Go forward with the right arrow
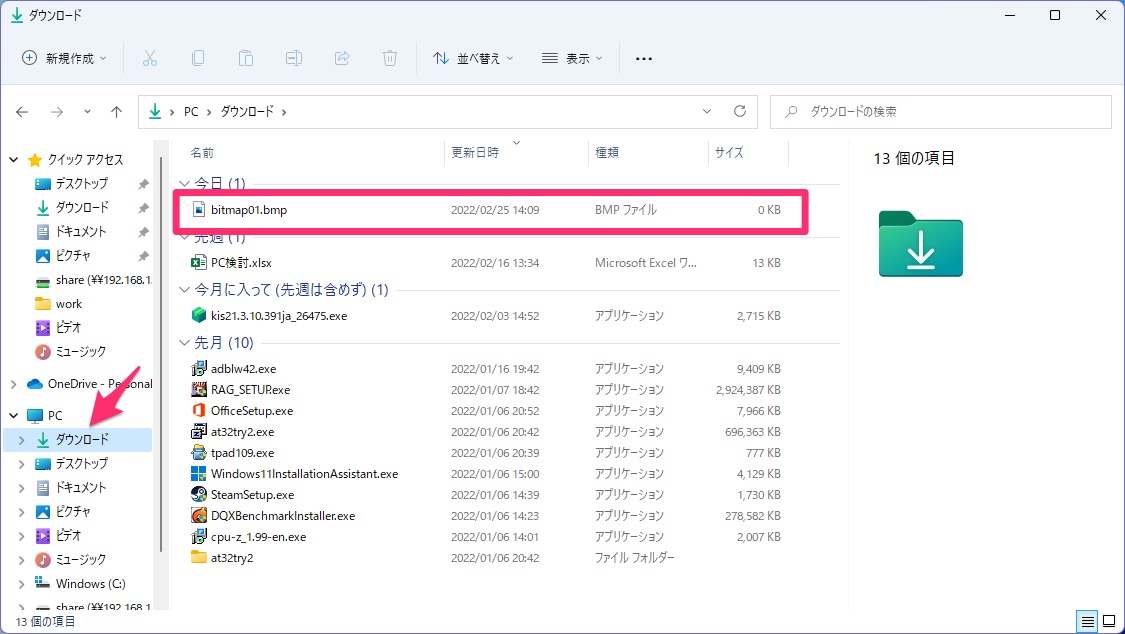This screenshot has height=634, width=1125. 57,111
